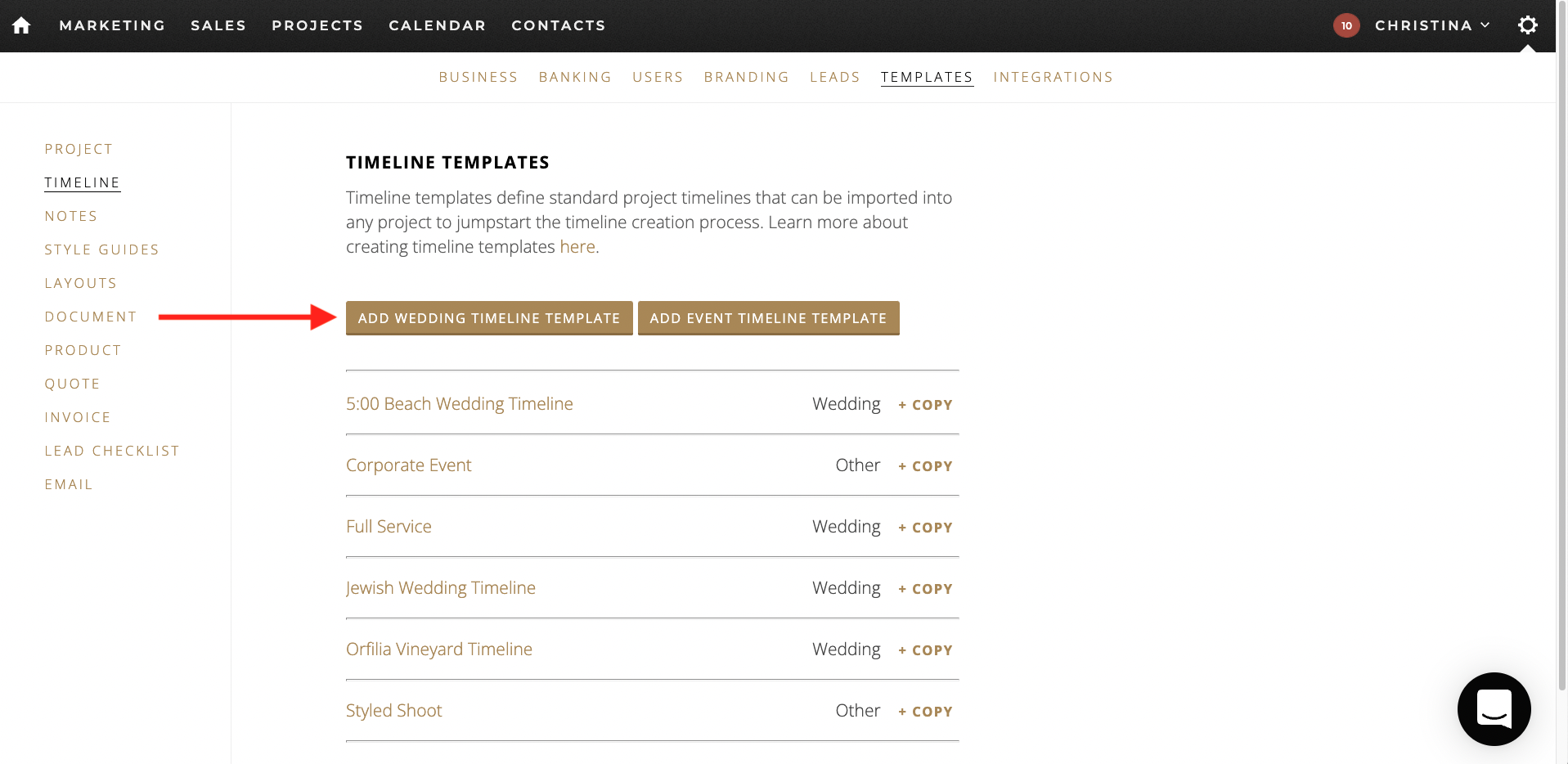Open the 5:00 Beach Wedding Timeline template
This screenshot has width=1568, height=764.
(459, 404)
